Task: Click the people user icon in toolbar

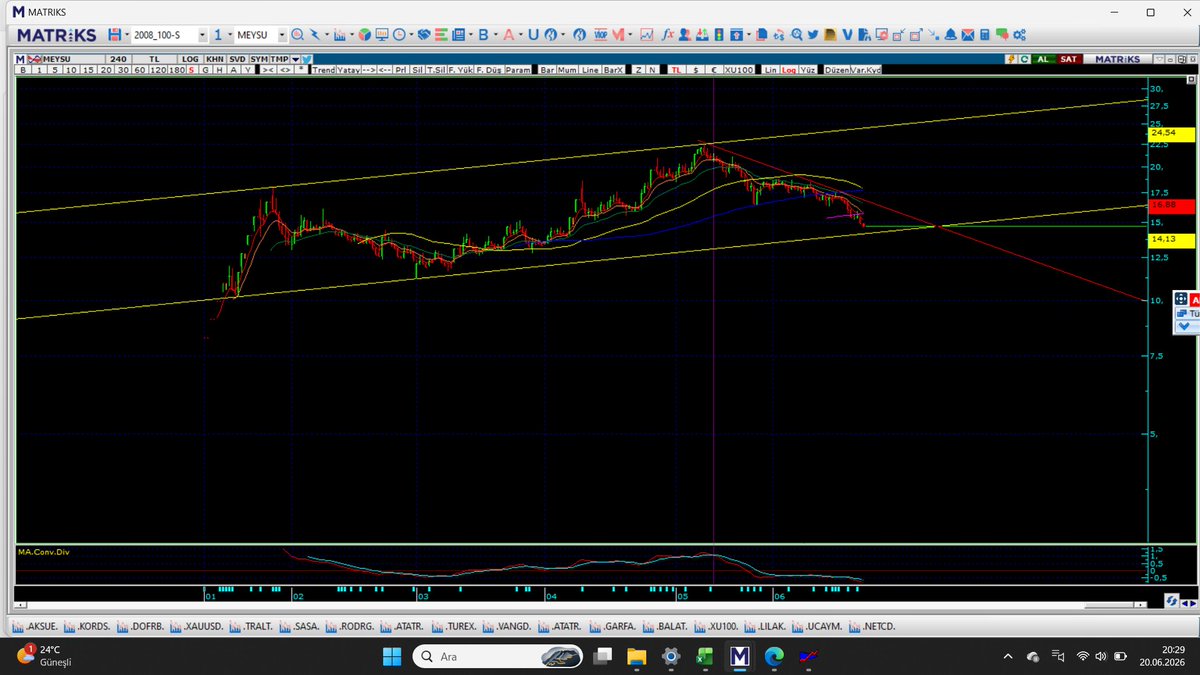Action: pyautogui.click(x=684, y=35)
